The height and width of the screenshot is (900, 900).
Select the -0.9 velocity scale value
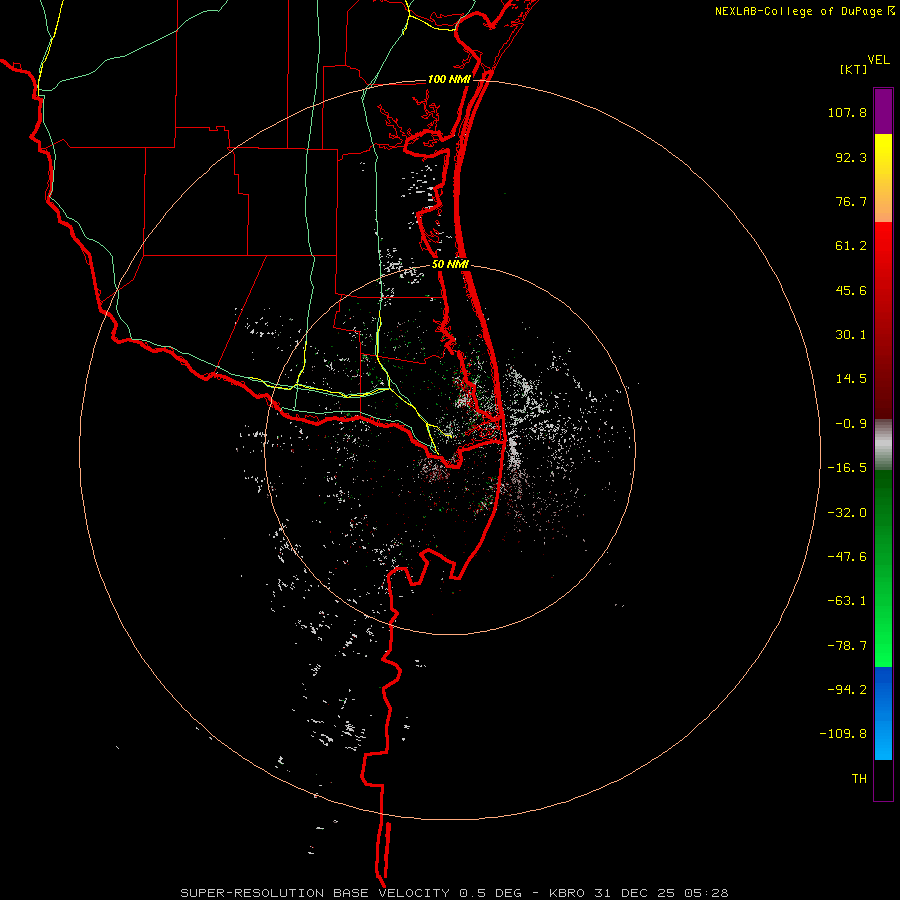[x=851, y=424]
